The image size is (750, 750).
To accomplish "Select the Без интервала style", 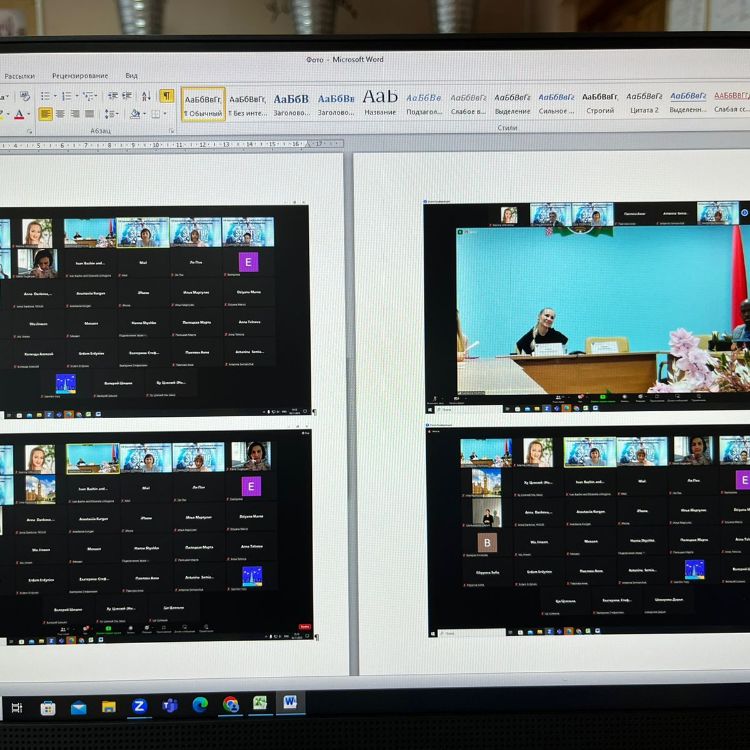I will click(x=247, y=105).
